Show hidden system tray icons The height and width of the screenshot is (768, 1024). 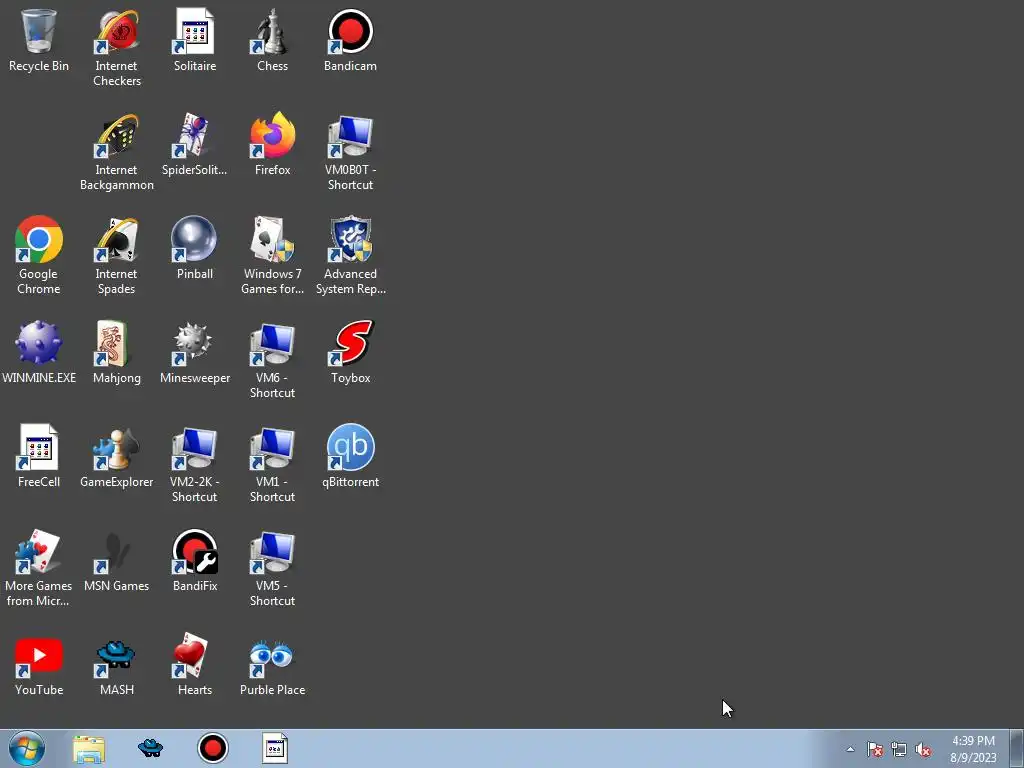tap(850, 749)
